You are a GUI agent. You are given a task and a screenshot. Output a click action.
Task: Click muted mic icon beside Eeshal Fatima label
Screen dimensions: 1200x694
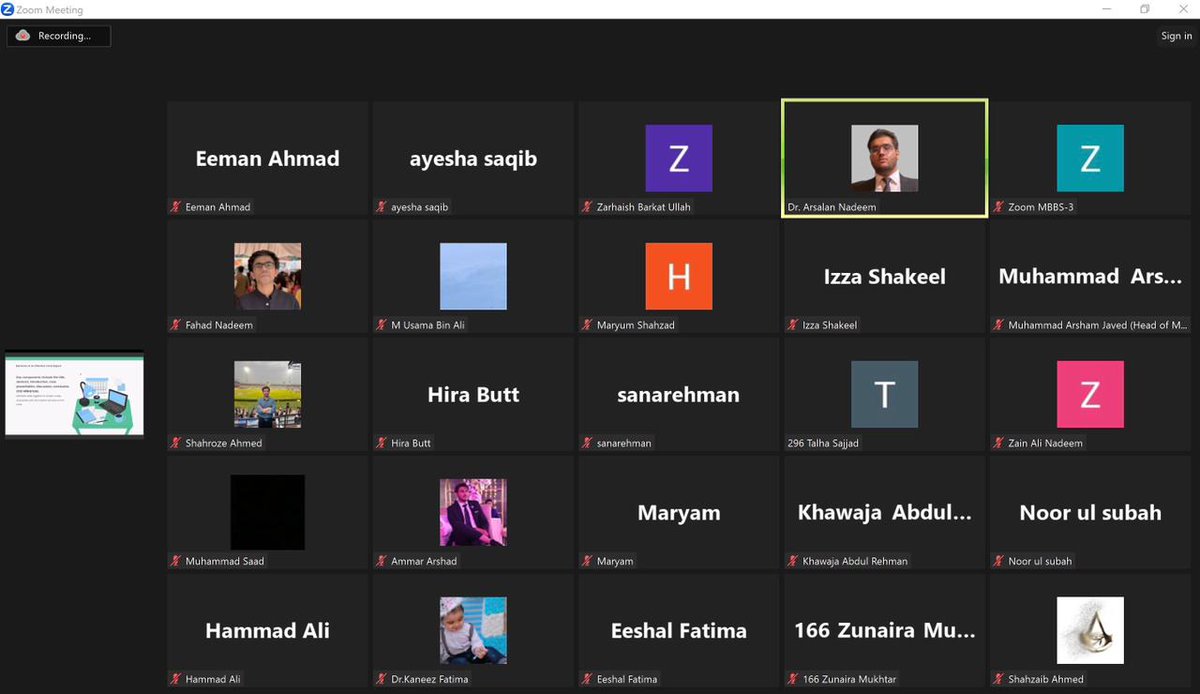click(x=588, y=679)
